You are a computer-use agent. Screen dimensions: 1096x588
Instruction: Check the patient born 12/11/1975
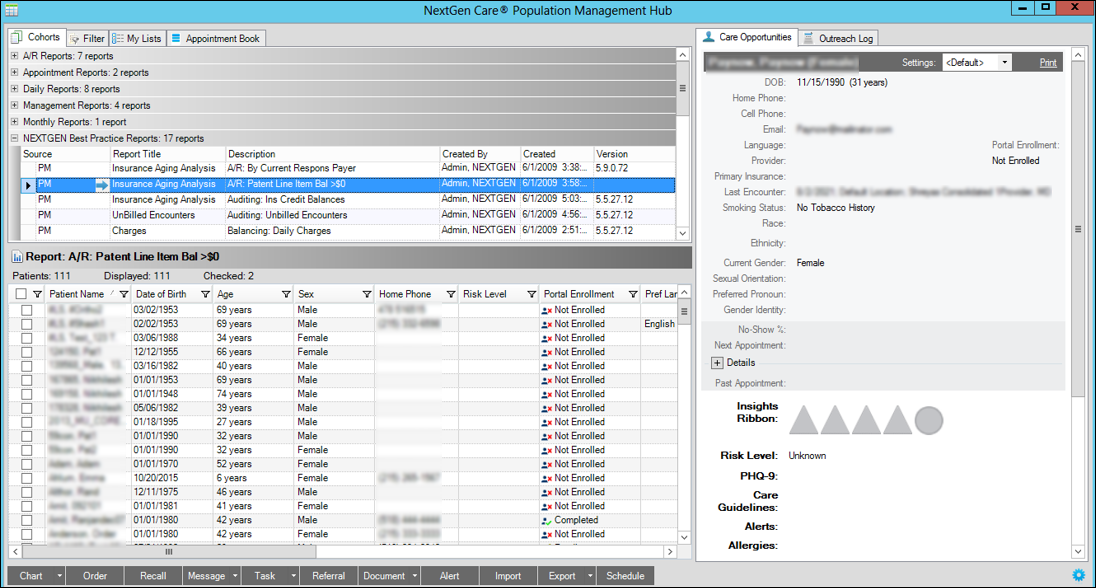click(x=27, y=492)
